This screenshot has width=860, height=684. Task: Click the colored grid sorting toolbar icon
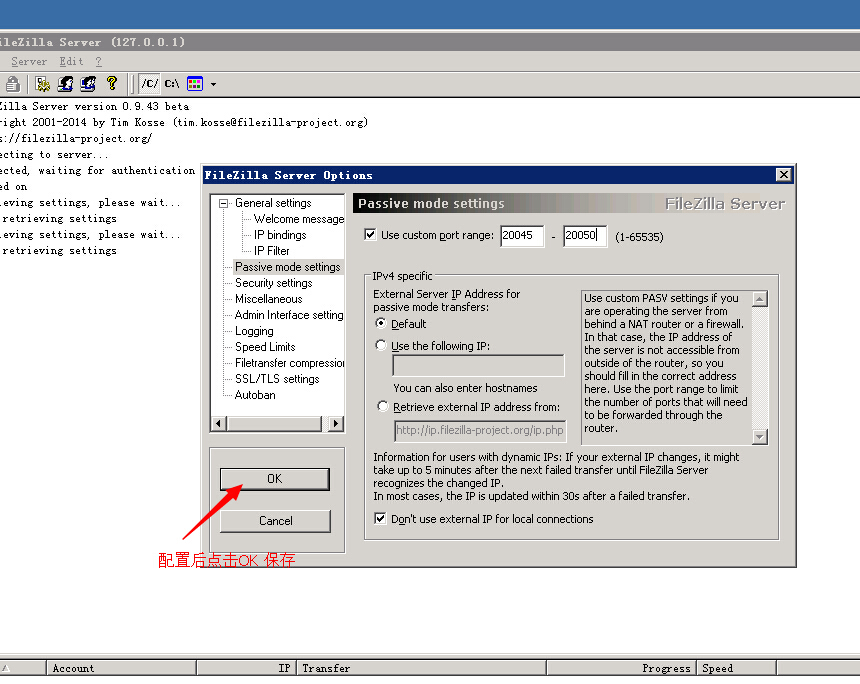point(195,84)
